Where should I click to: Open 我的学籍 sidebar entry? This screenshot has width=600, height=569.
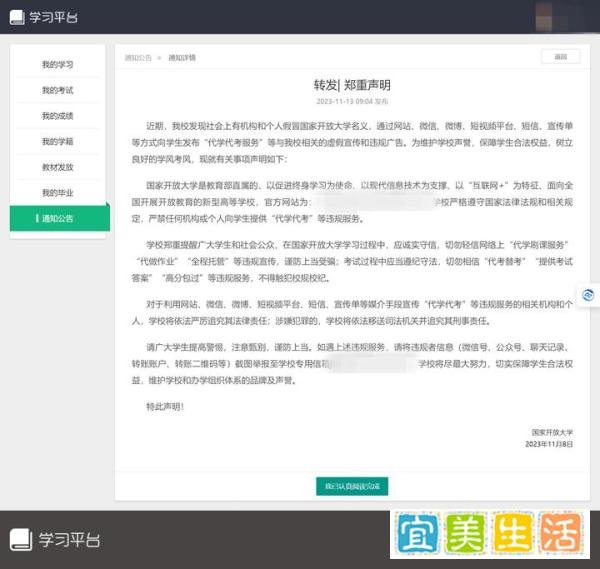pyautogui.click(x=57, y=142)
